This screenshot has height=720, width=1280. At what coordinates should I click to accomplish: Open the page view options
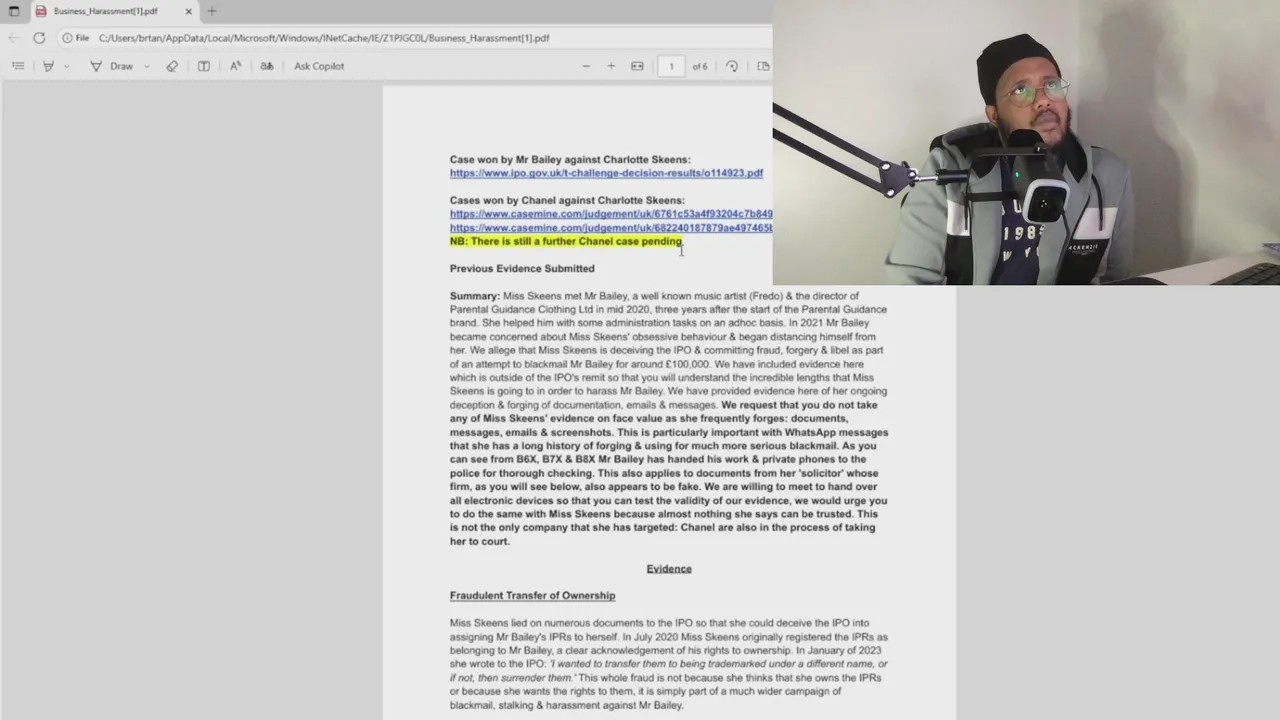763,66
